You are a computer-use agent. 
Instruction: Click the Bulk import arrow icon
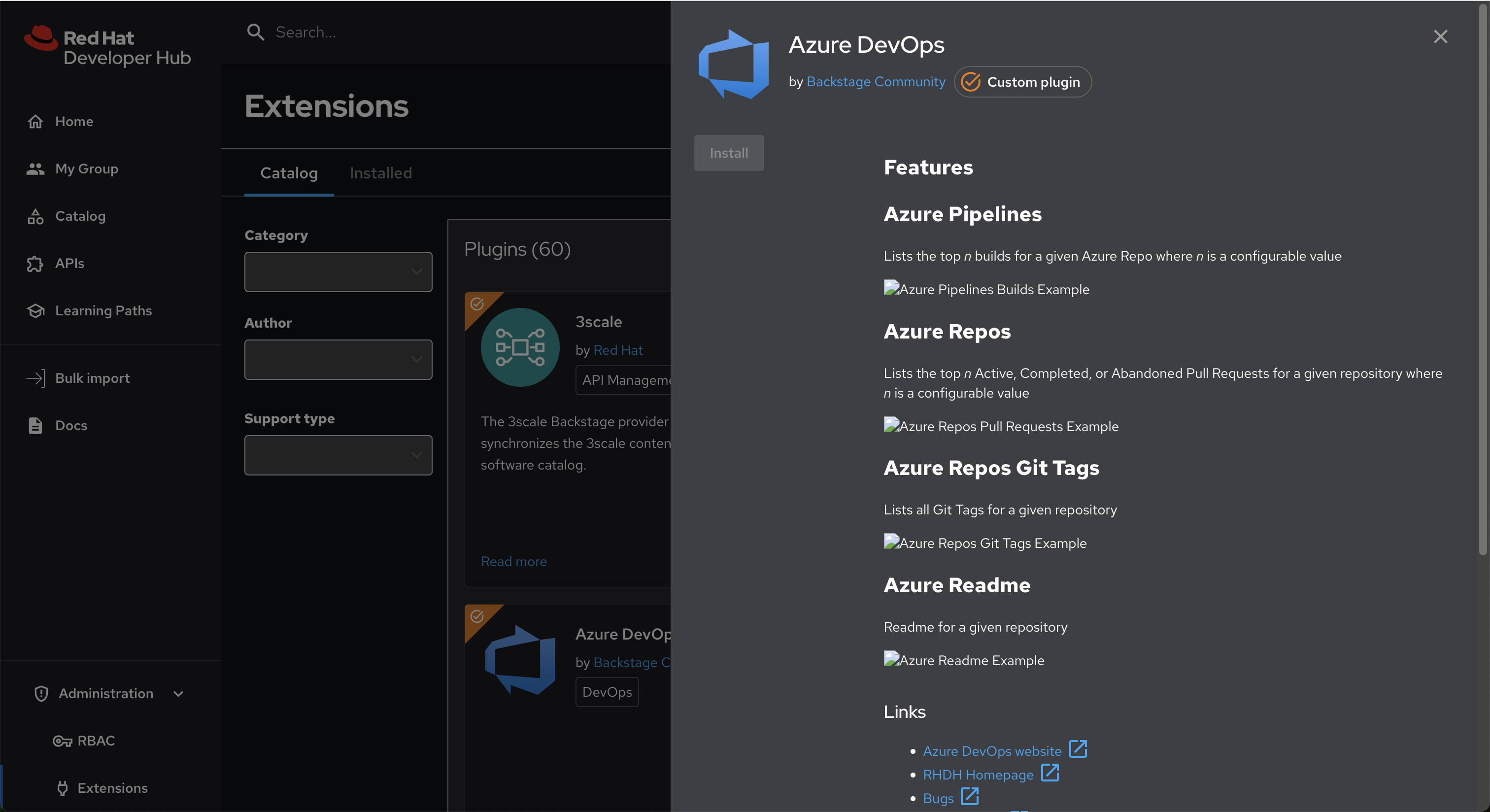pyautogui.click(x=35, y=378)
